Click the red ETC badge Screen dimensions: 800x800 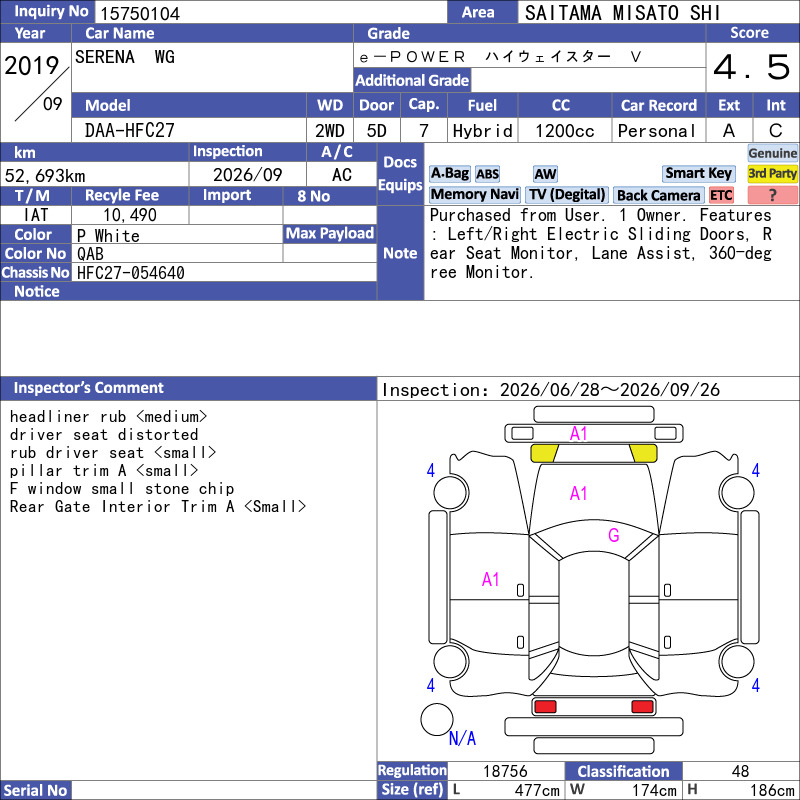click(x=721, y=195)
